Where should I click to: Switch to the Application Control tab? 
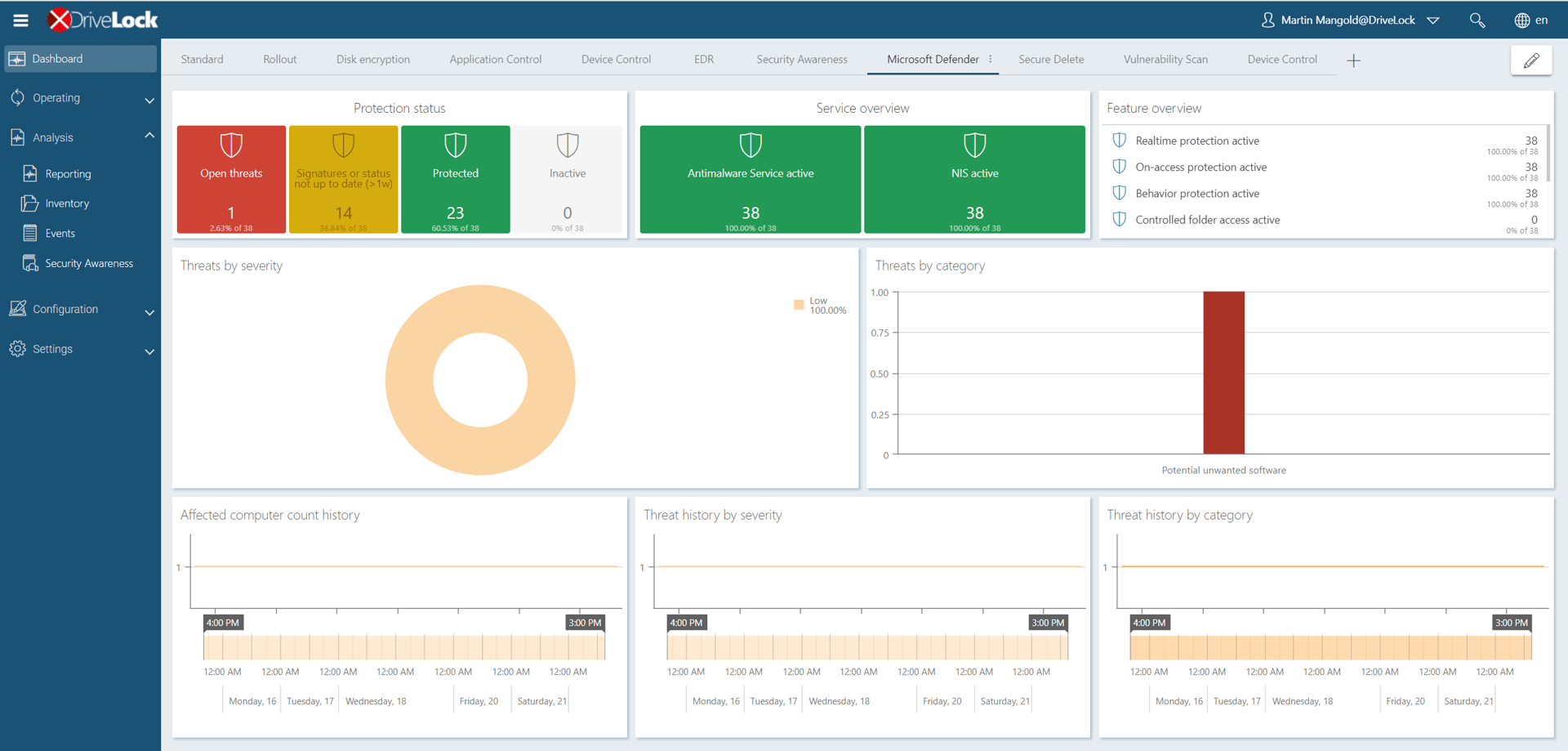click(x=496, y=59)
